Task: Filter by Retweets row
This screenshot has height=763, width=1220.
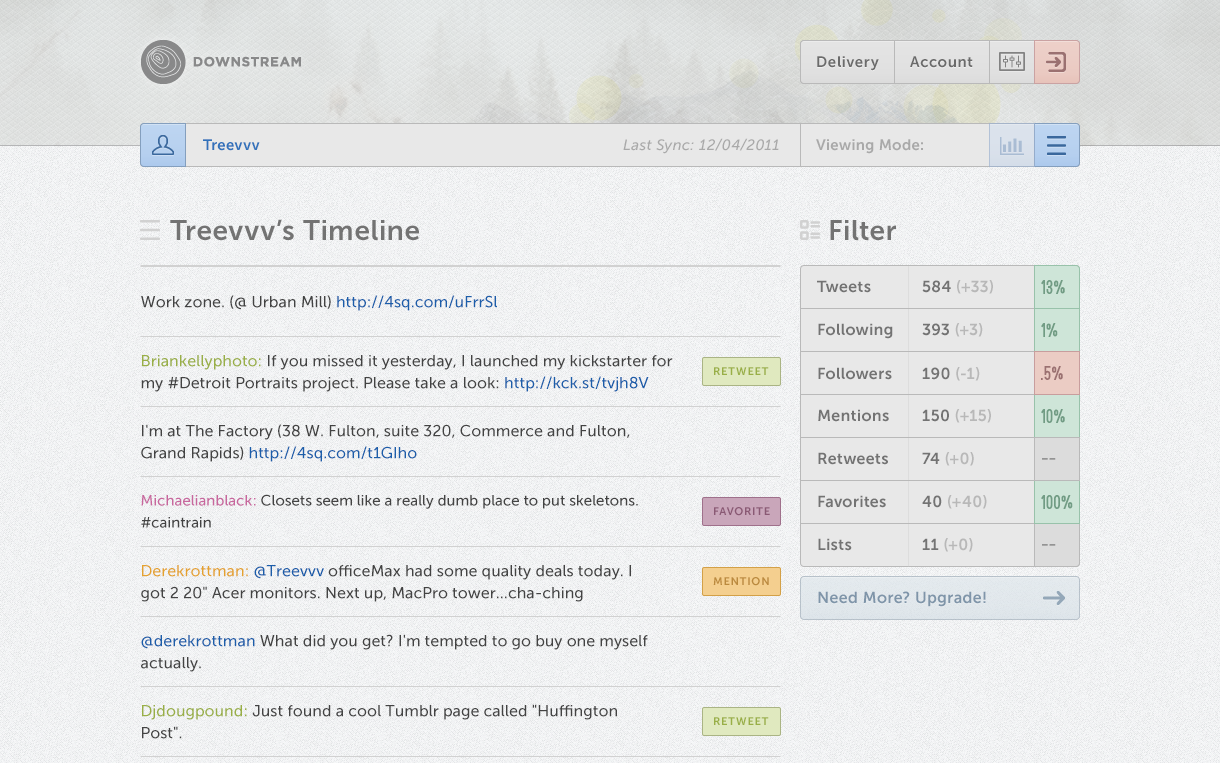Action: [940, 459]
